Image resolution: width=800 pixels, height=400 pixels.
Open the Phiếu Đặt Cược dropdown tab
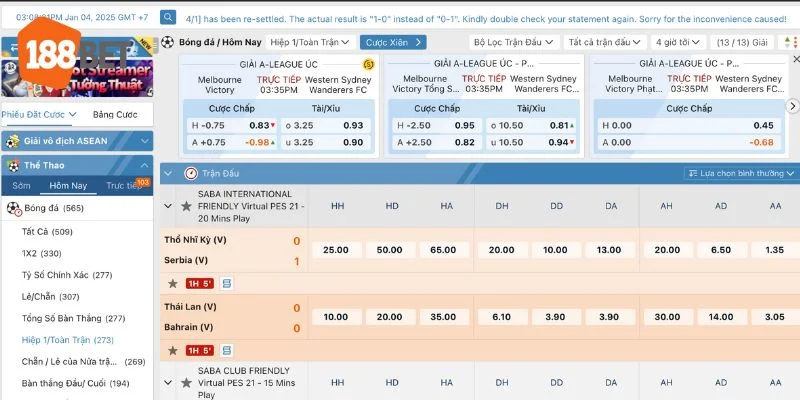click(x=39, y=115)
